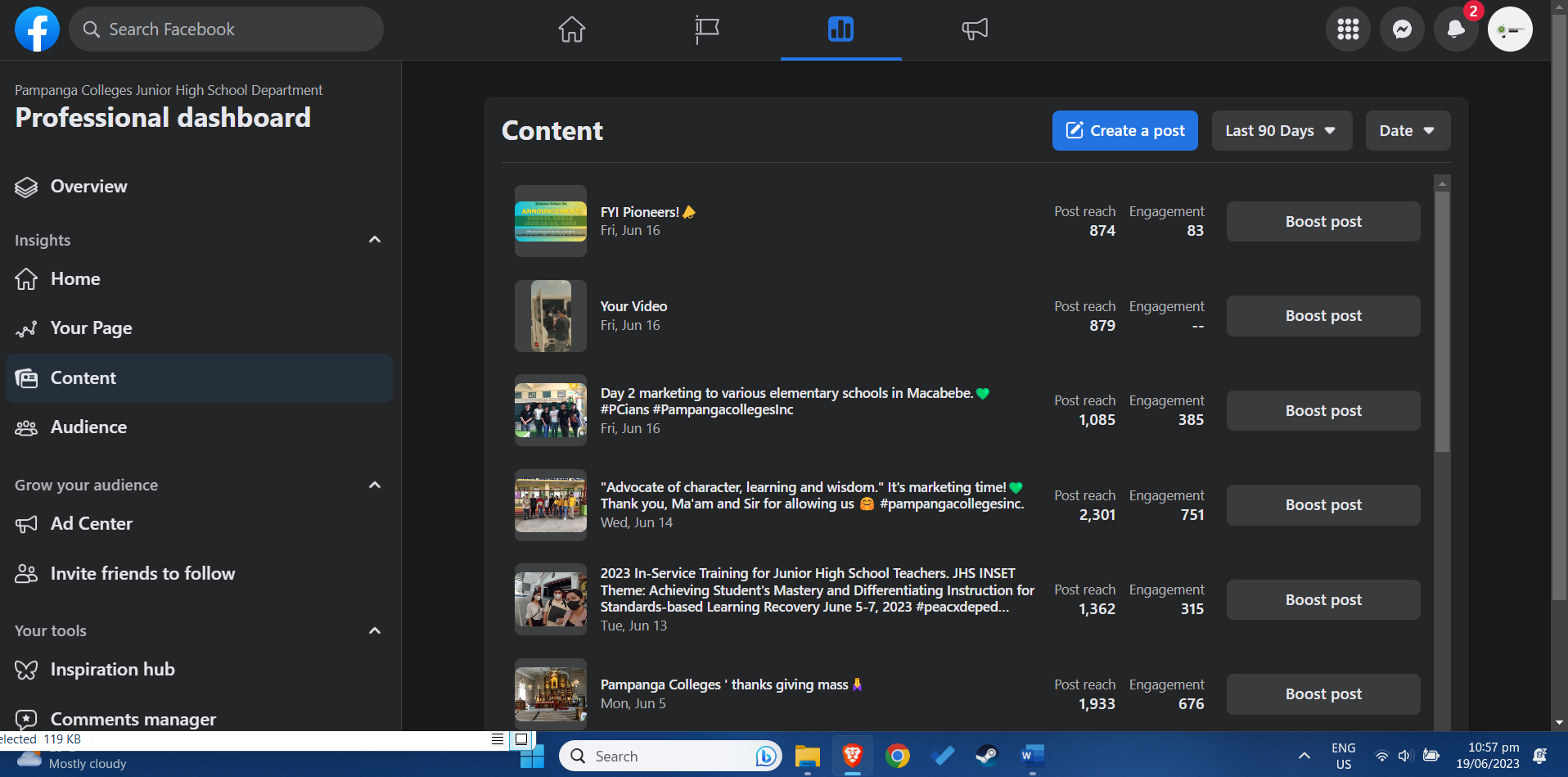The height and width of the screenshot is (777, 1568).
Task: Open the Windows Start menu
Action: pos(532,756)
